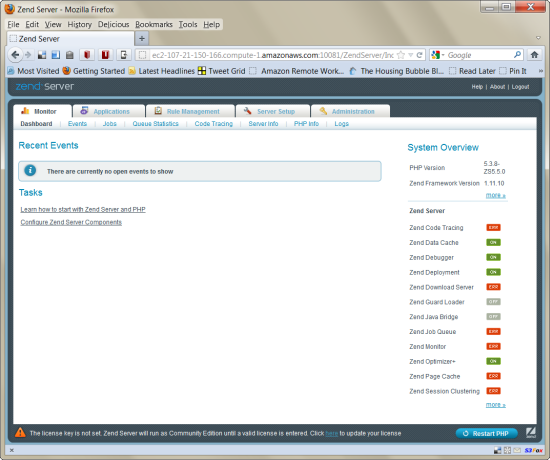Open the PHP Info sub-tab
The image size is (550, 460).
point(306,124)
